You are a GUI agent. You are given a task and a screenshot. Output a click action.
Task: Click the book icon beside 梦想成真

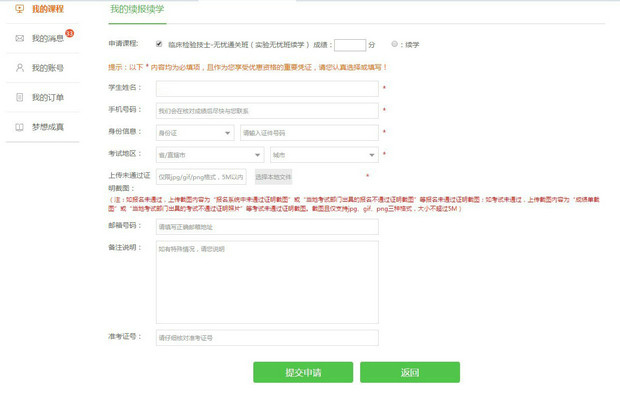(19, 127)
